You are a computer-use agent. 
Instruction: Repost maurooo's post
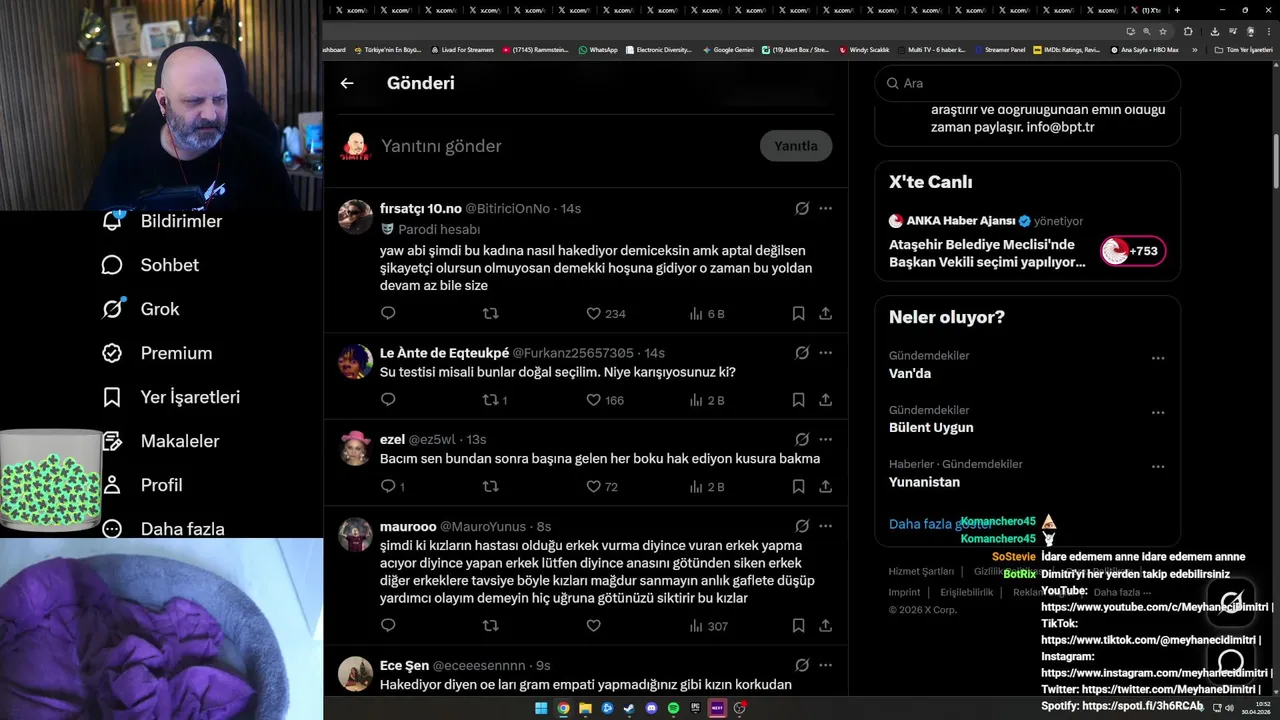tap(490, 626)
